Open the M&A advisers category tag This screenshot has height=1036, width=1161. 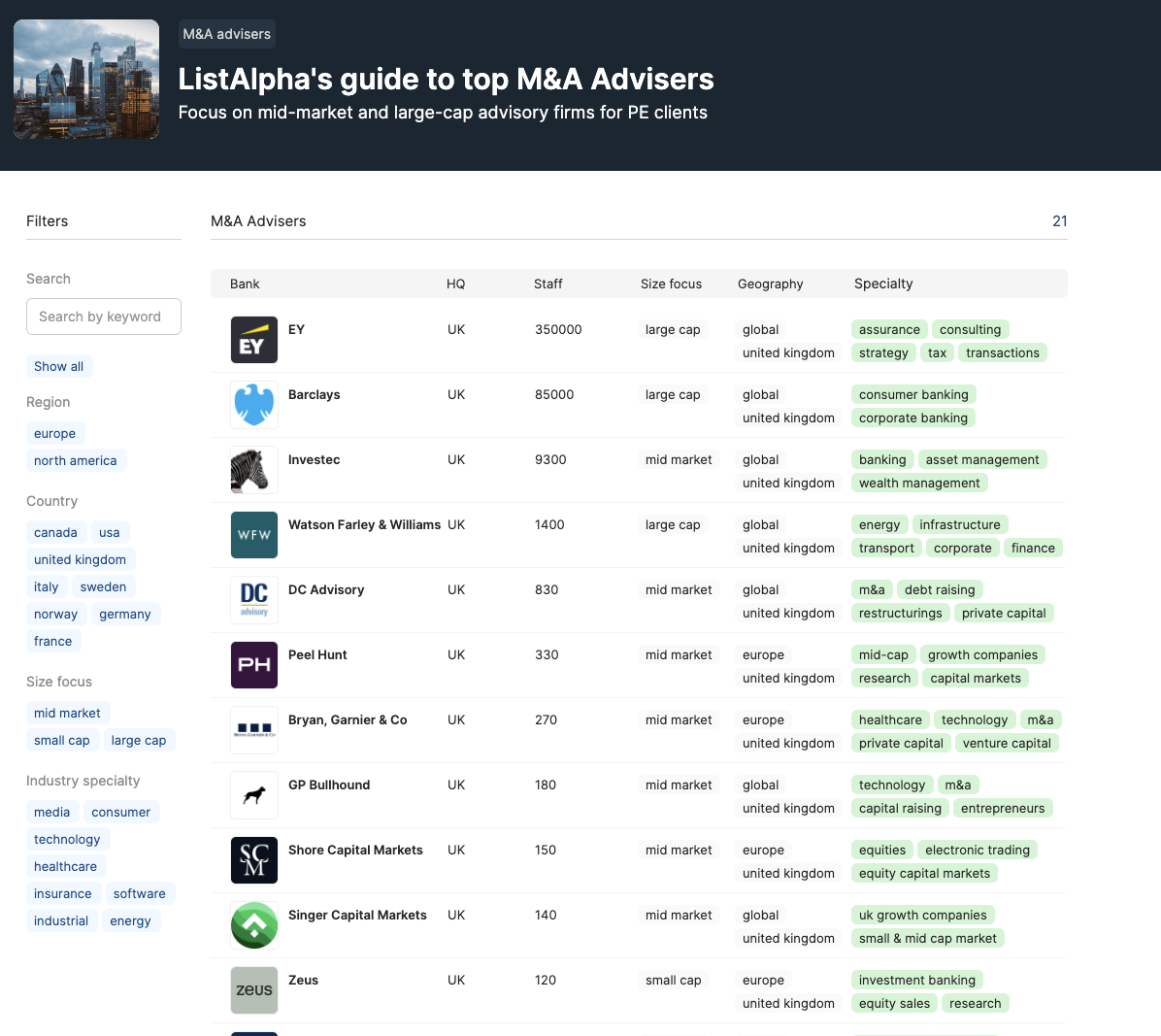coord(226,34)
